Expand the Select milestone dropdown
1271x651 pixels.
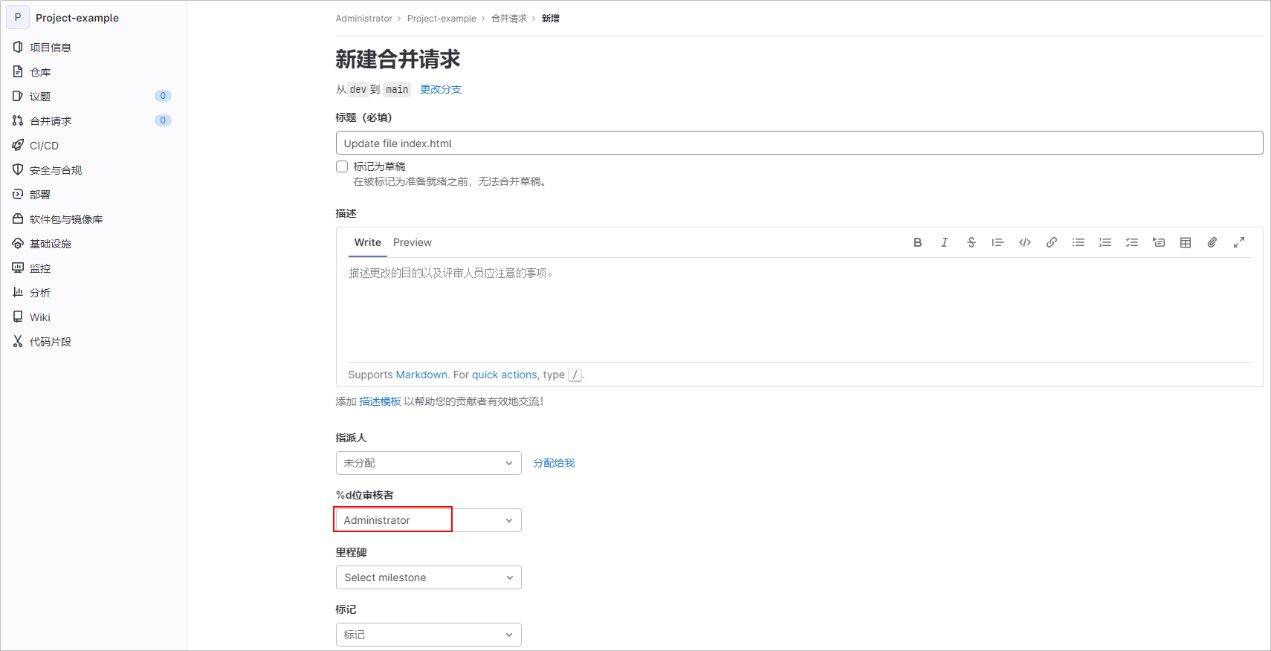click(x=428, y=577)
